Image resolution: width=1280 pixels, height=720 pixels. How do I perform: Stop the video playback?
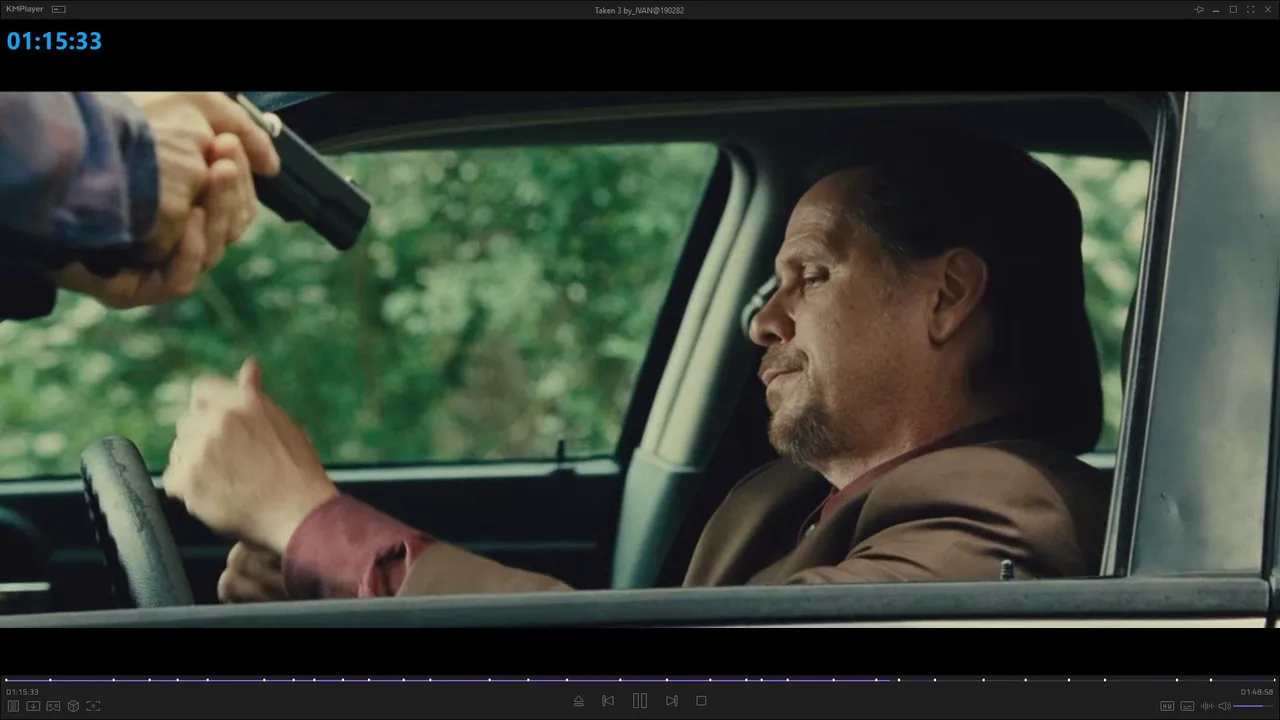[701, 701]
